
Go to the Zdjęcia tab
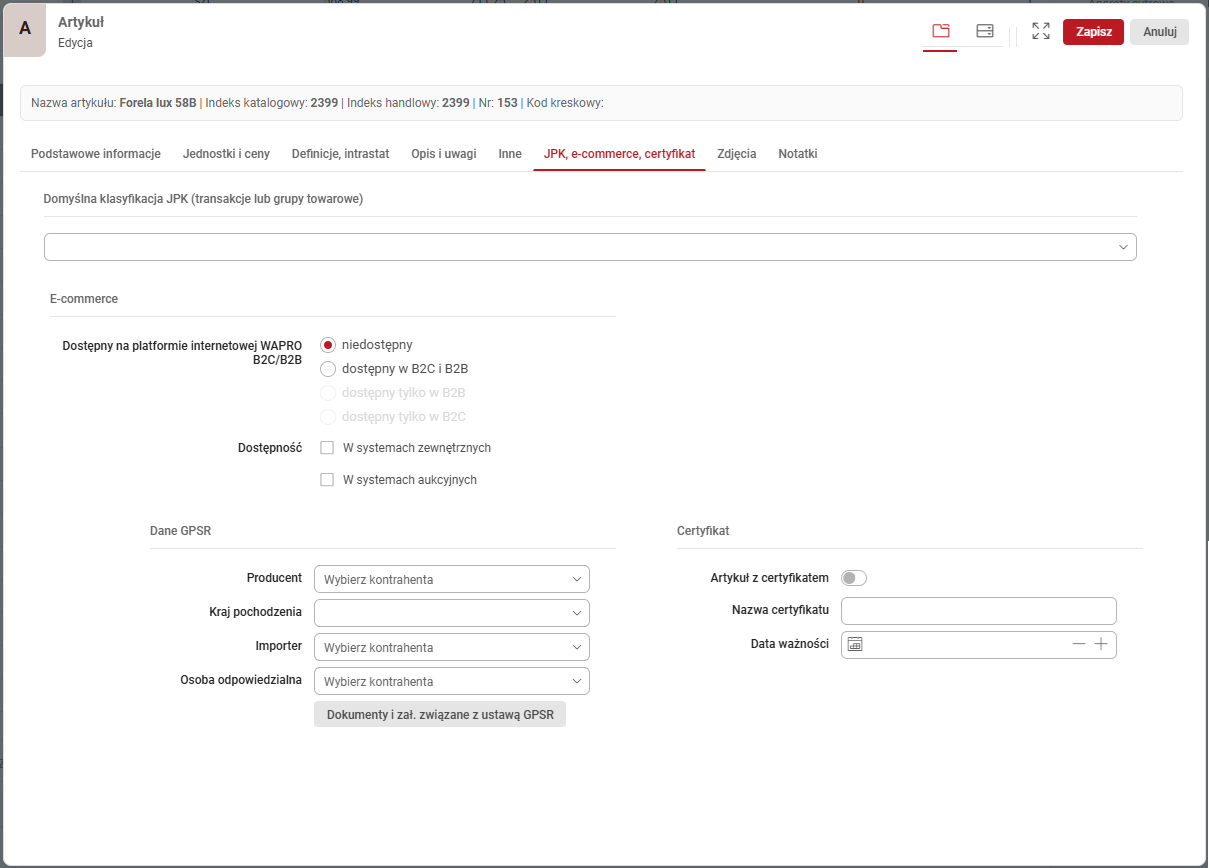click(736, 154)
